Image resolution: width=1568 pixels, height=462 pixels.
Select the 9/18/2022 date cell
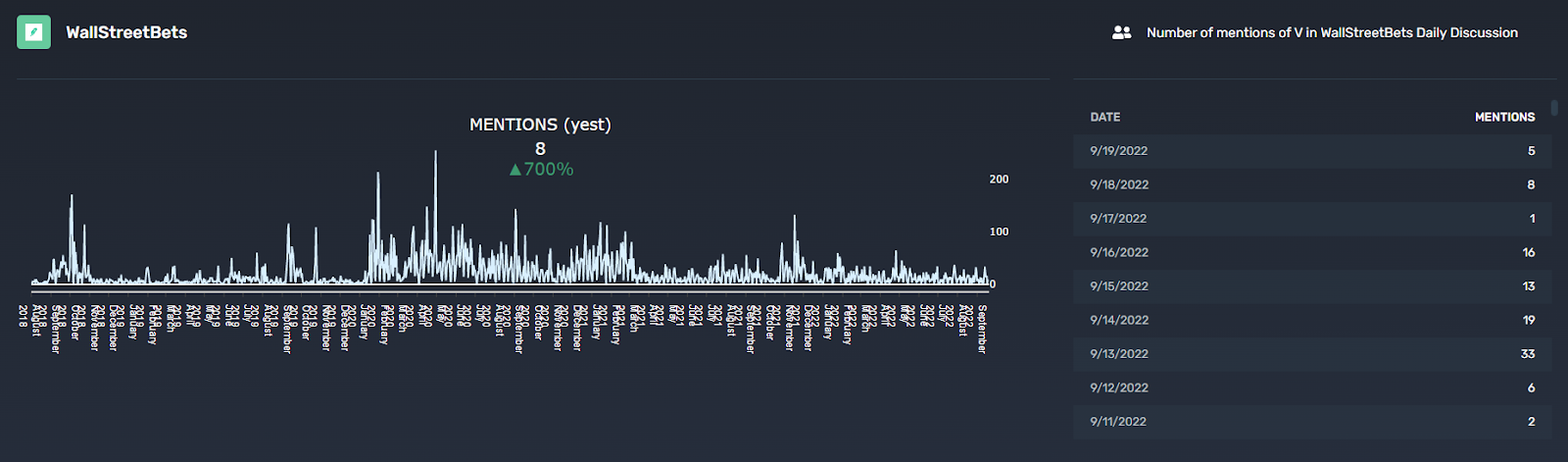1118,184
